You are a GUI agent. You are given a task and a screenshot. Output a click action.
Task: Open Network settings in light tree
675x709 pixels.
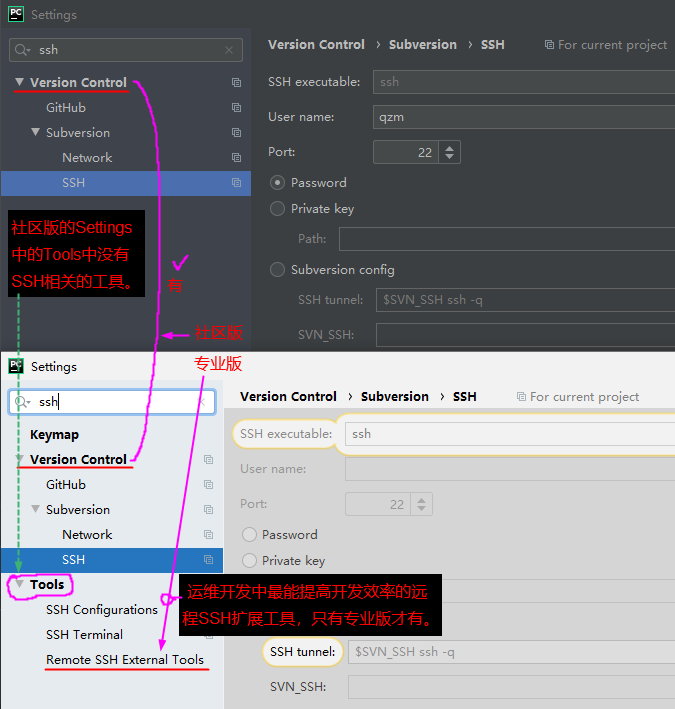(x=87, y=534)
